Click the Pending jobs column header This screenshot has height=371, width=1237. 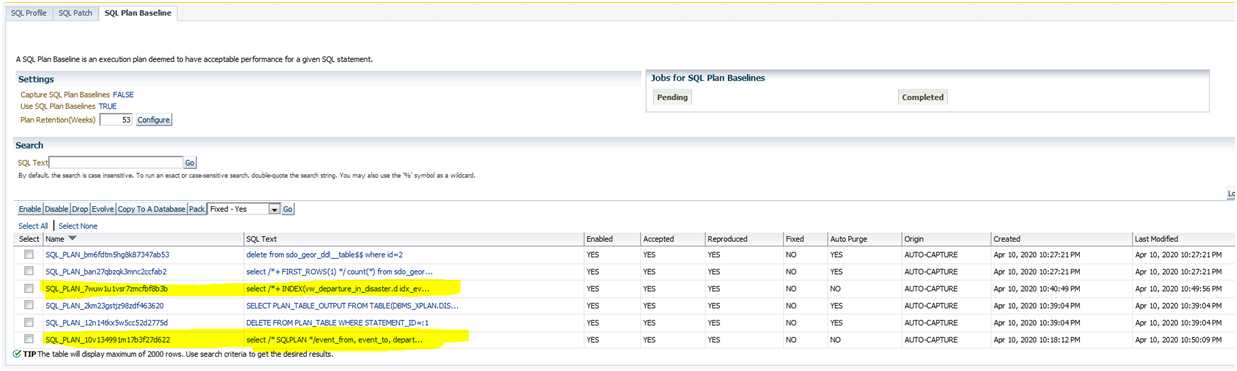[x=672, y=97]
